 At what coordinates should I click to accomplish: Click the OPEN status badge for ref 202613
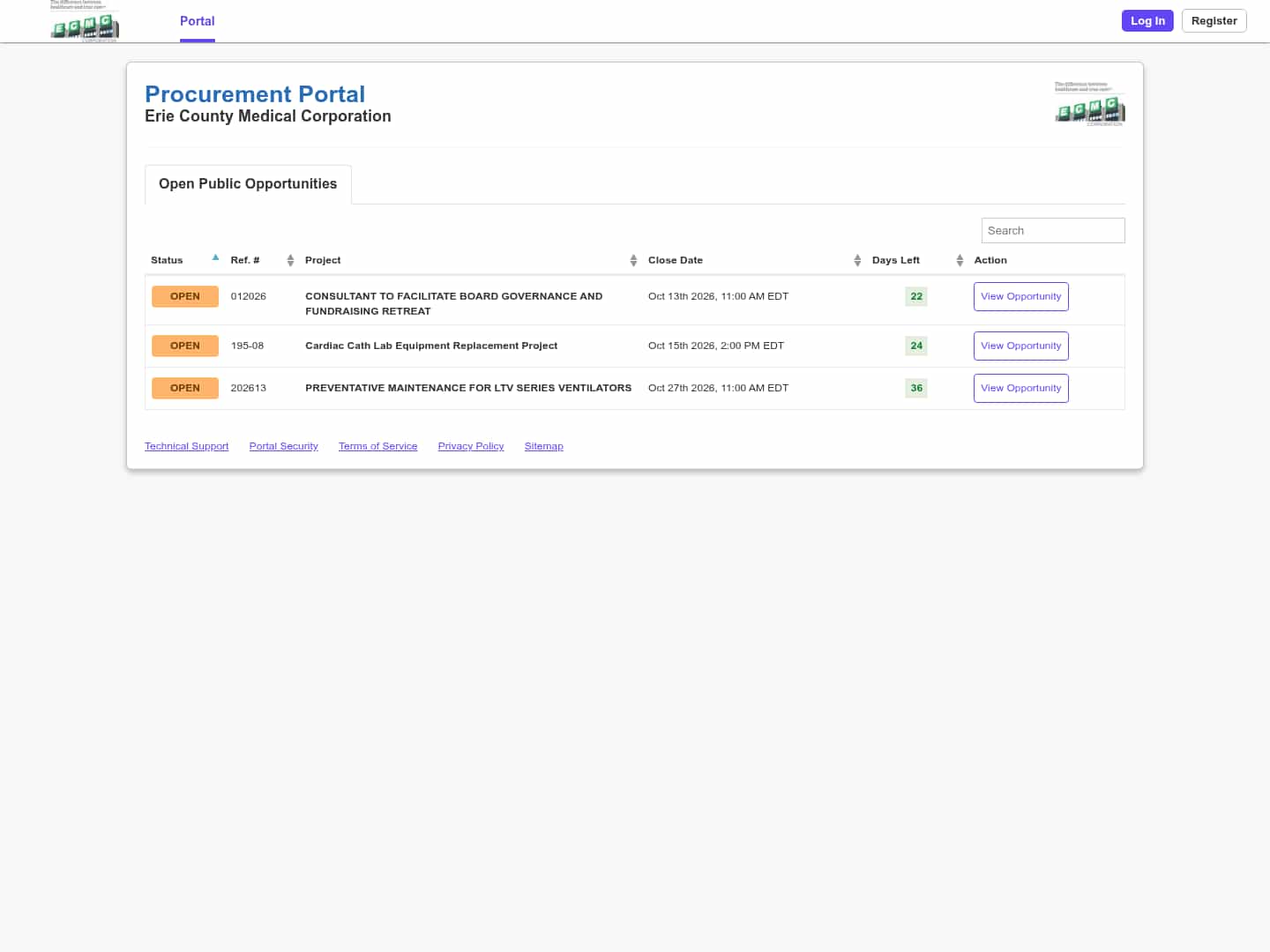pos(185,388)
